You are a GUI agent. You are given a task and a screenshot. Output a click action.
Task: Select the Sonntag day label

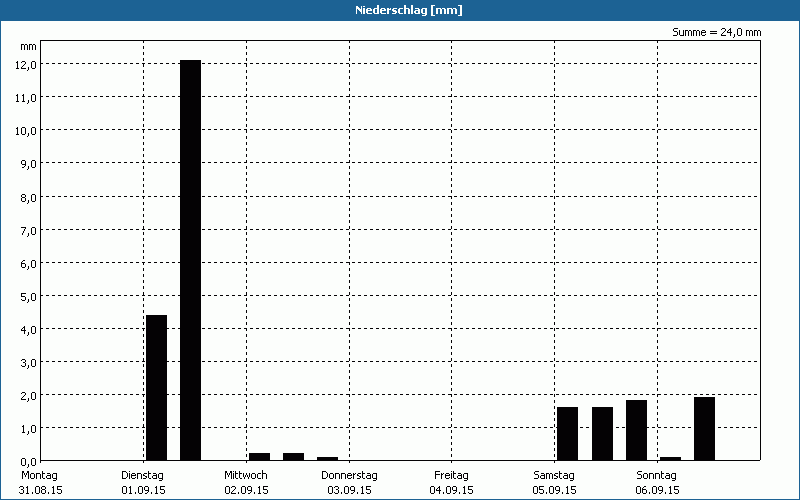pyautogui.click(x=657, y=476)
